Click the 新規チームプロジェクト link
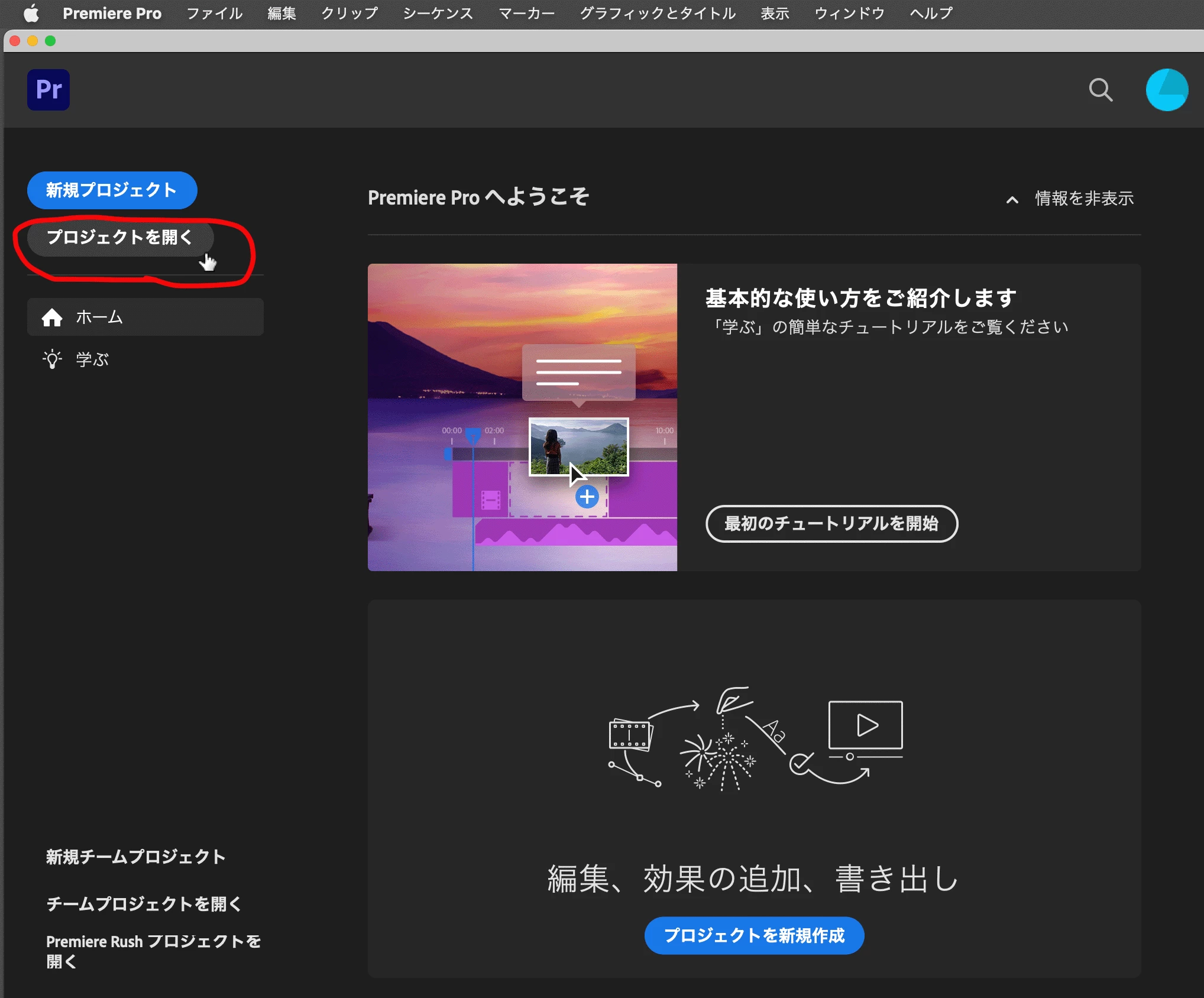This screenshot has height=998, width=1204. (136, 857)
